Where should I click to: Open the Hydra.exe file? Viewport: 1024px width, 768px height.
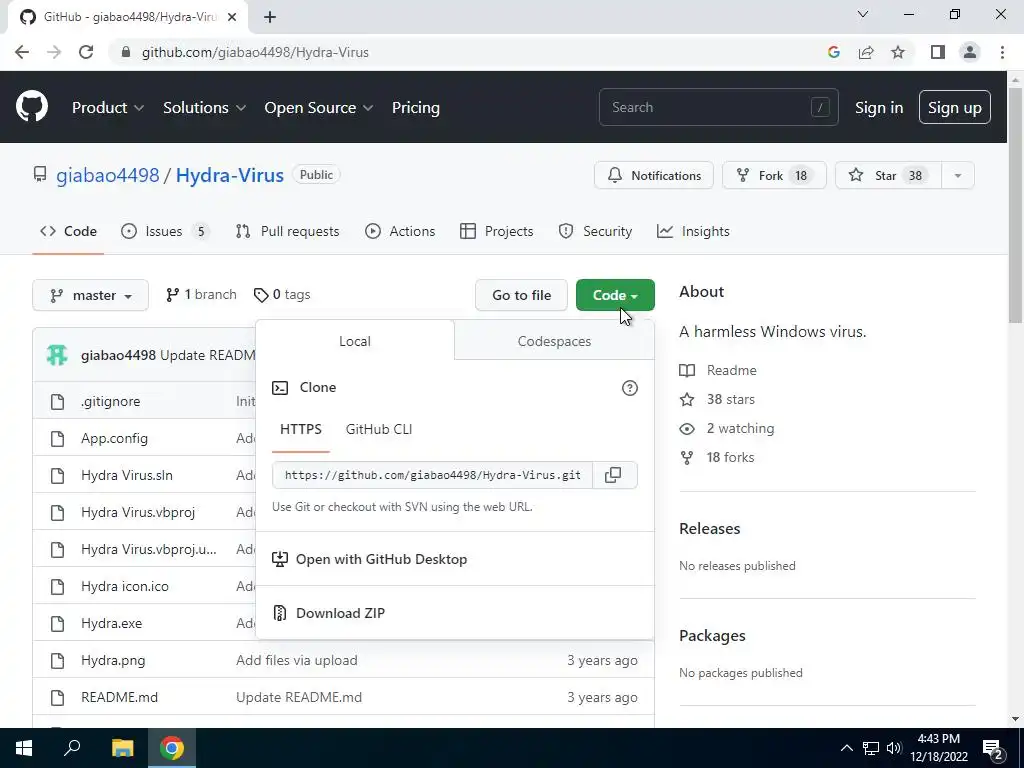pyautogui.click(x=112, y=623)
